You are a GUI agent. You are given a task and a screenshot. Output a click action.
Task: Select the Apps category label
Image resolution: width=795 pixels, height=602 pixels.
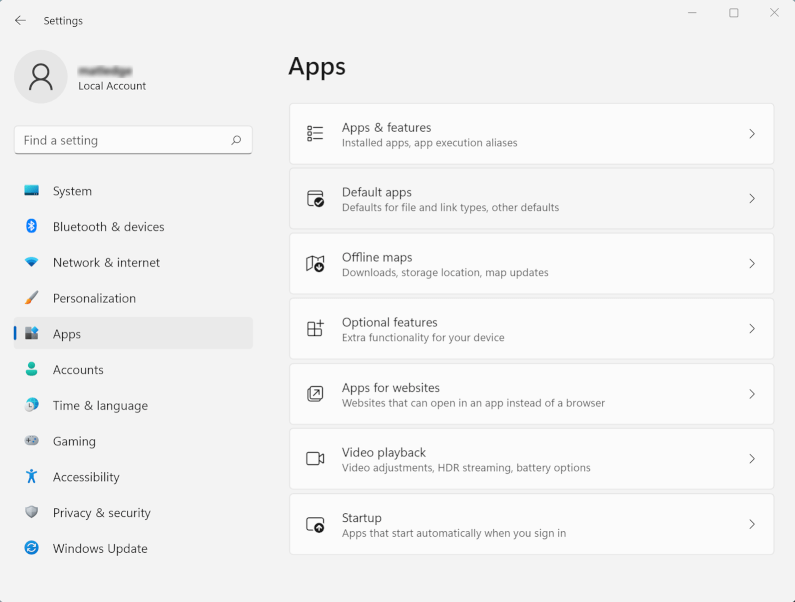(x=67, y=334)
